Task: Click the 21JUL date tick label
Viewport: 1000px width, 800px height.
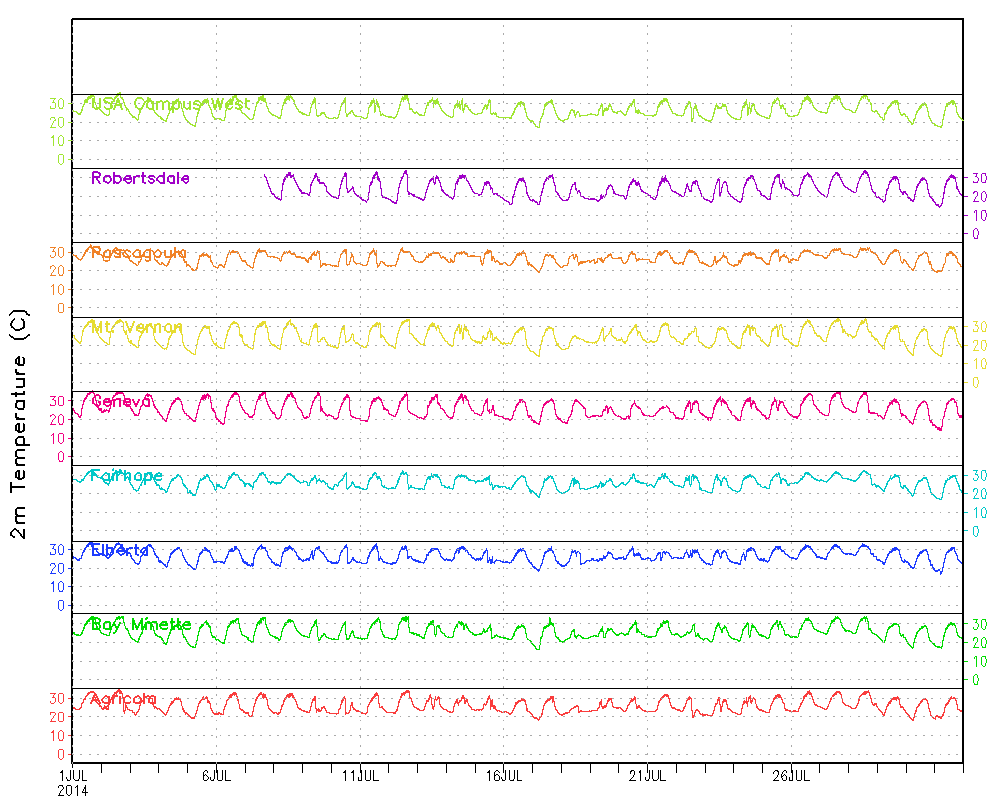Action: (648, 775)
